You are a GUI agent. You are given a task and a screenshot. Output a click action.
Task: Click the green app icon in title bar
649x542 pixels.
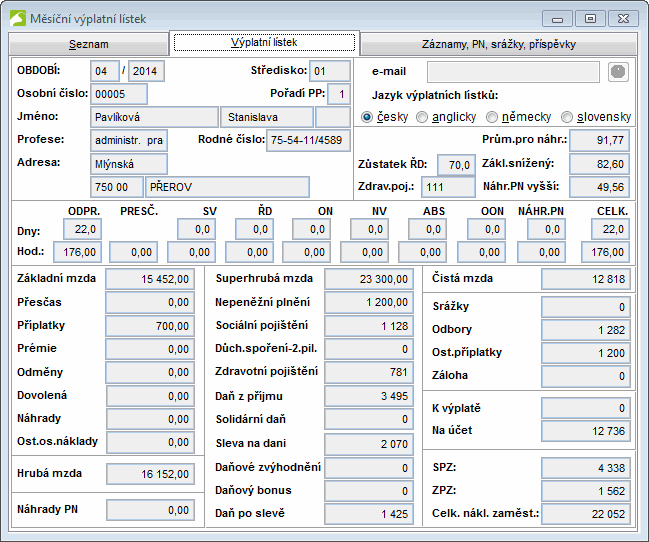(x=18, y=17)
